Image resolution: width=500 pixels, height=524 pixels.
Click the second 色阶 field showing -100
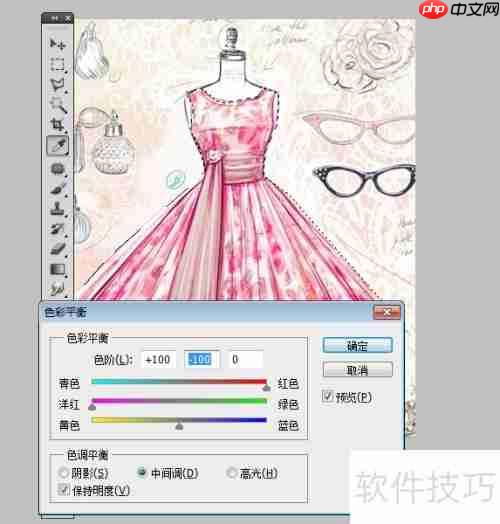click(x=202, y=359)
